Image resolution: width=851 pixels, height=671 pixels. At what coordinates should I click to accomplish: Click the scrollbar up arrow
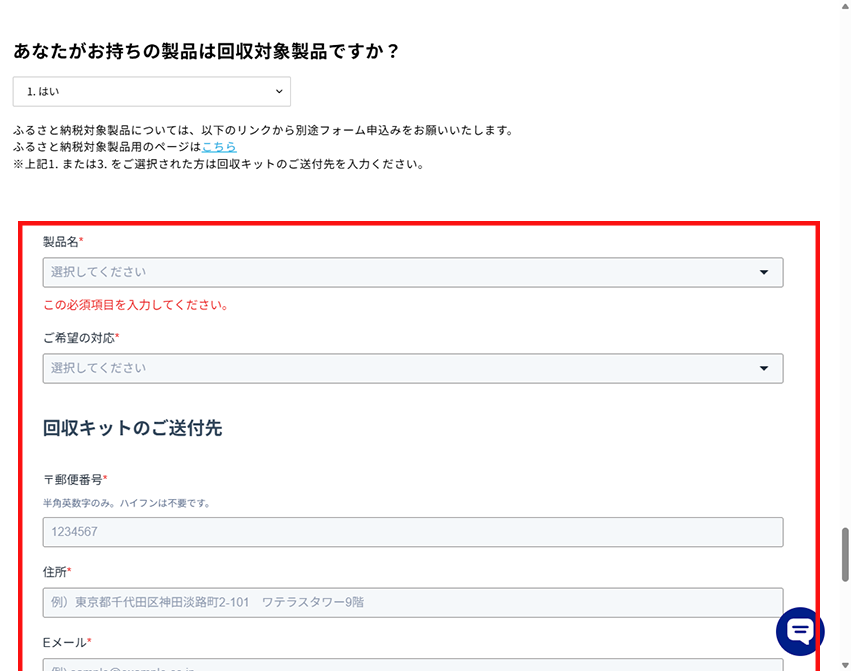844,6
